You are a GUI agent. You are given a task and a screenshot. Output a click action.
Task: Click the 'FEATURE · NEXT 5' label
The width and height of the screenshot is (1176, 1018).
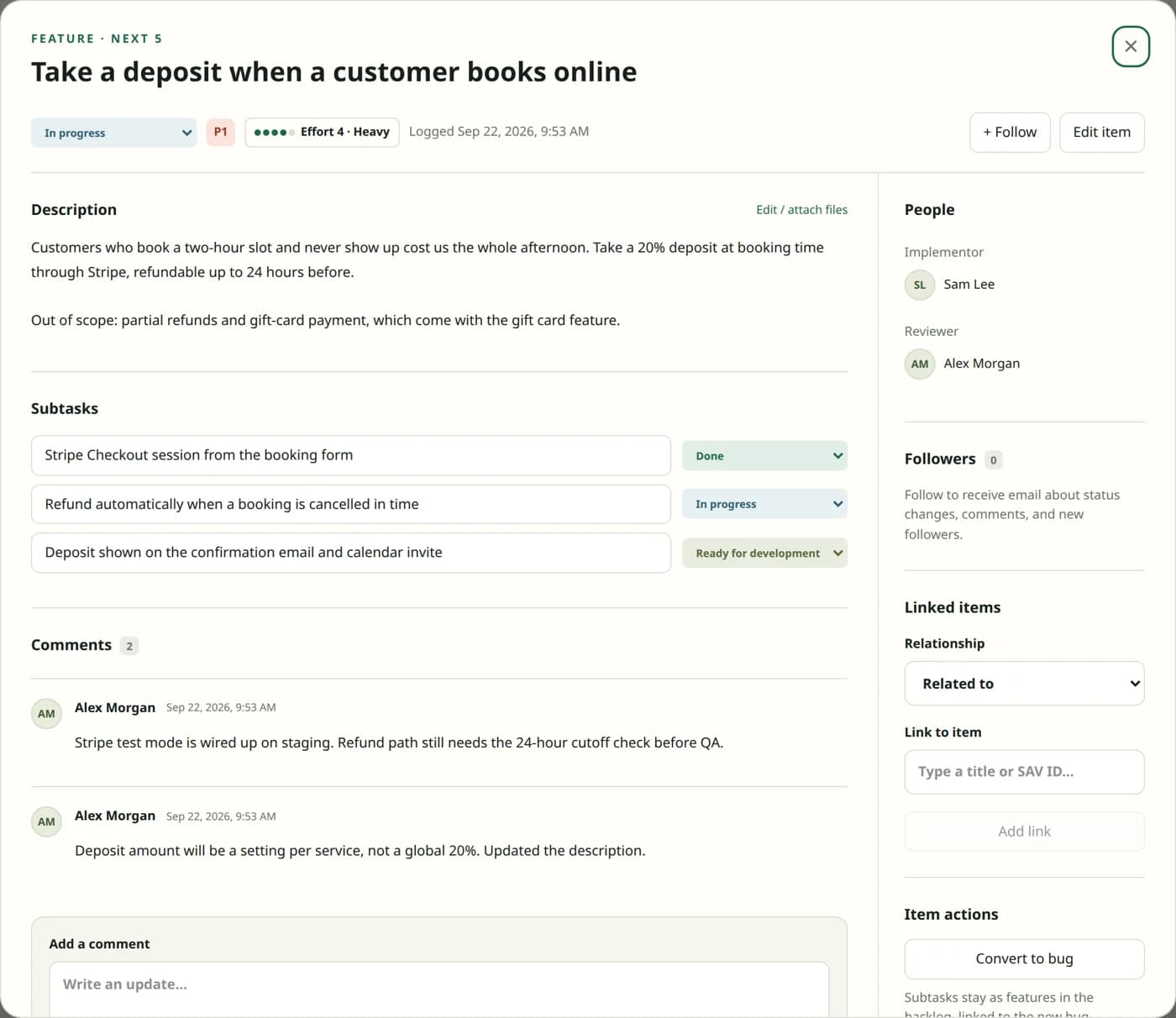(97, 39)
